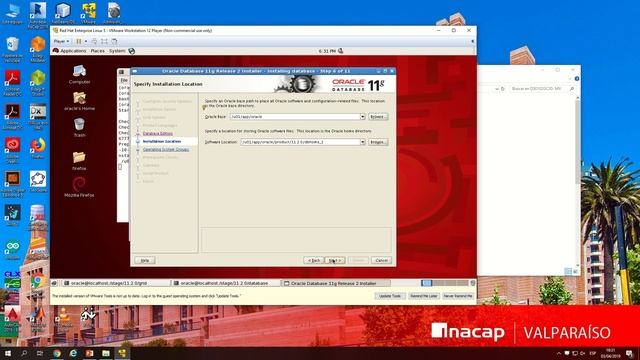Viewport: 640px width, 360px height.
Task: Open Firefox shortcut on Windows desktop
Action: [38, 148]
